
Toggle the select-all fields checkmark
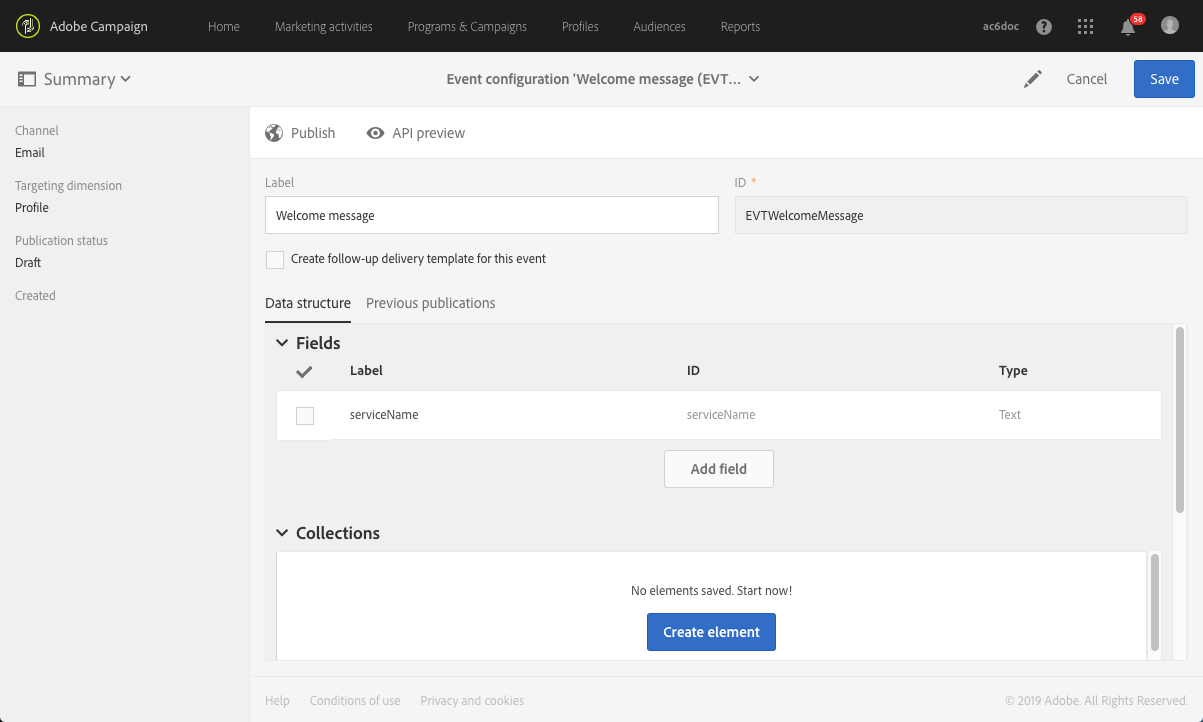pyautogui.click(x=305, y=371)
